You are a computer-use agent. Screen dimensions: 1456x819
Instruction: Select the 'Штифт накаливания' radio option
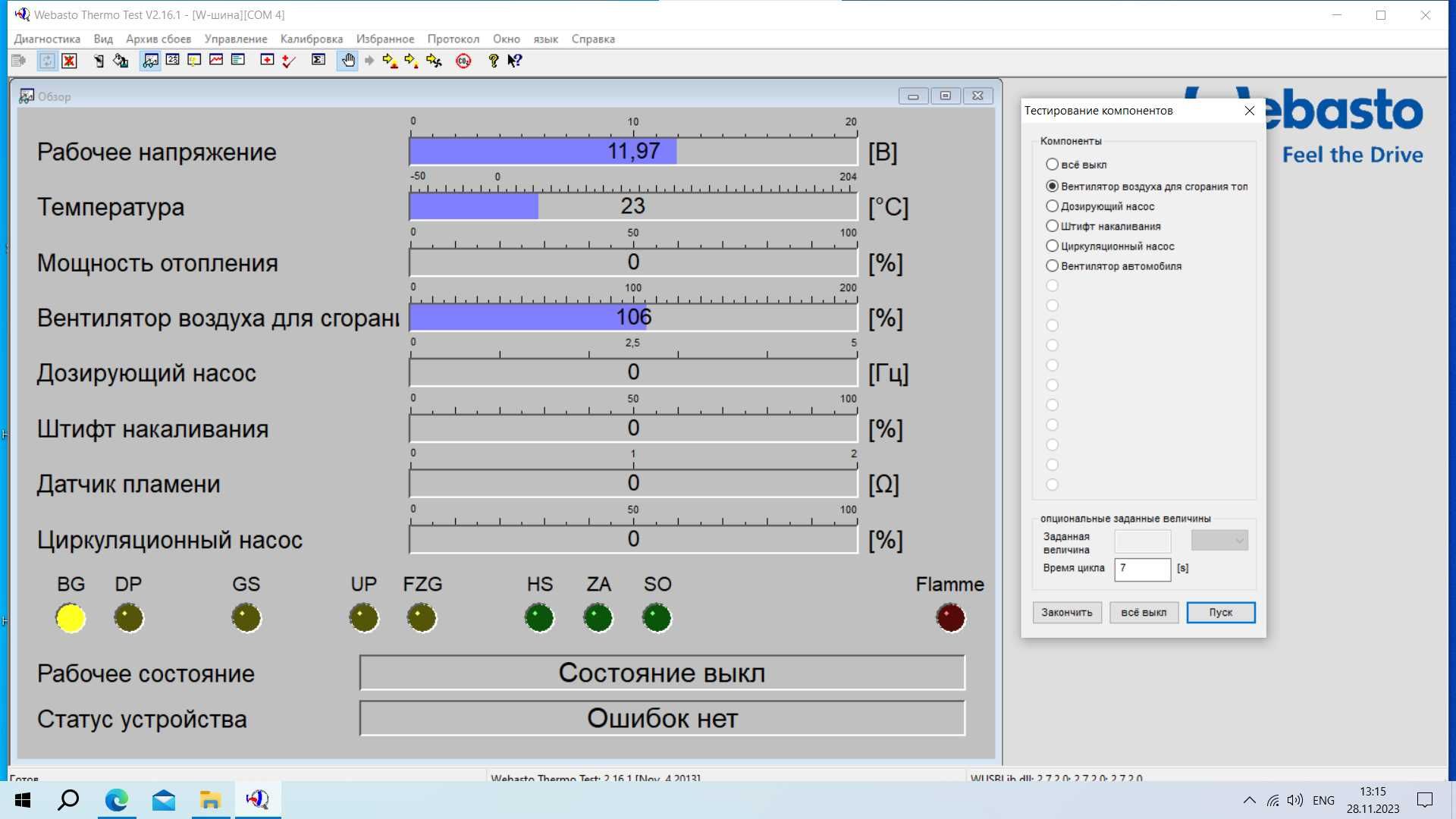[x=1052, y=226]
